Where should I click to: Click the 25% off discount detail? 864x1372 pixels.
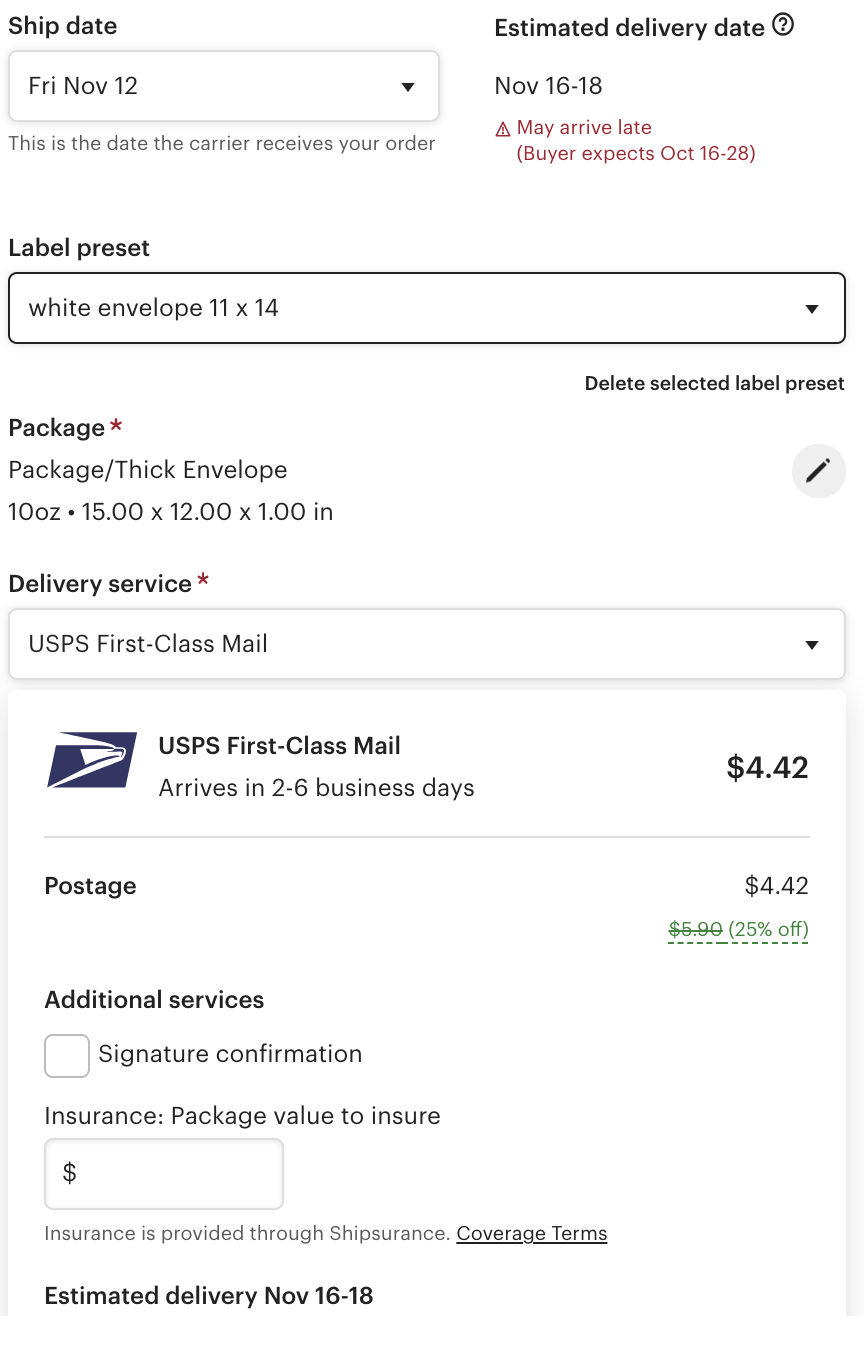[768, 929]
